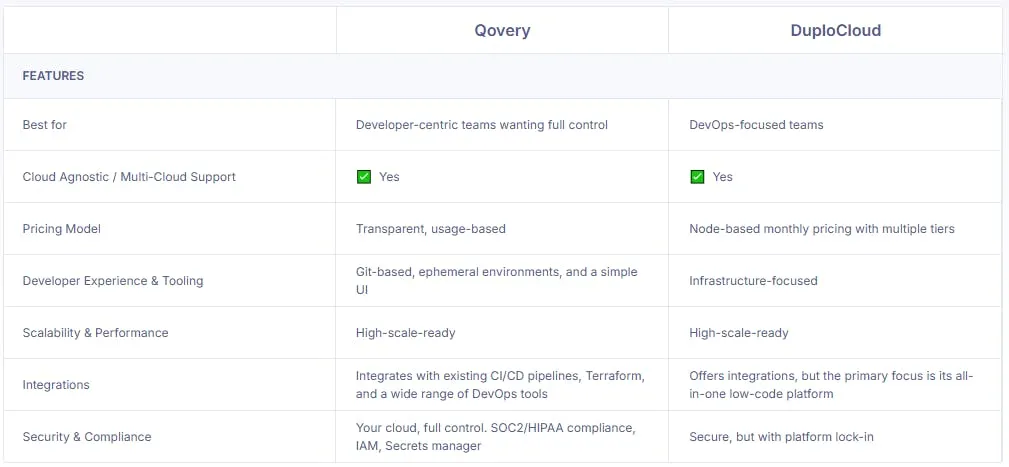Click 'Yes' text in DuploCloud multi-cloud cell
The width and height of the screenshot is (1009, 467).
pos(723,177)
